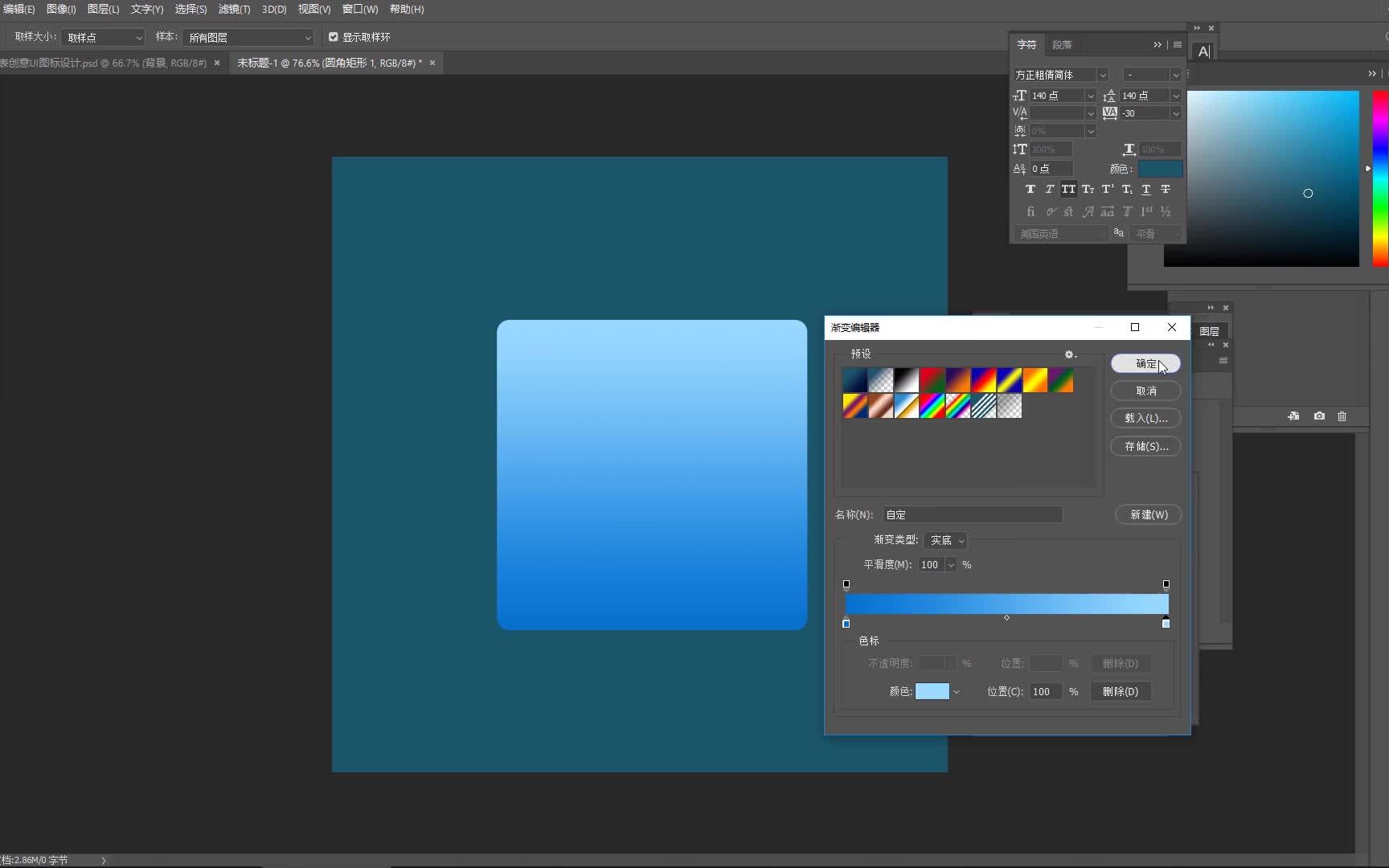
Task: Click the leading icon beside 140 点
Action: click(1109, 96)
